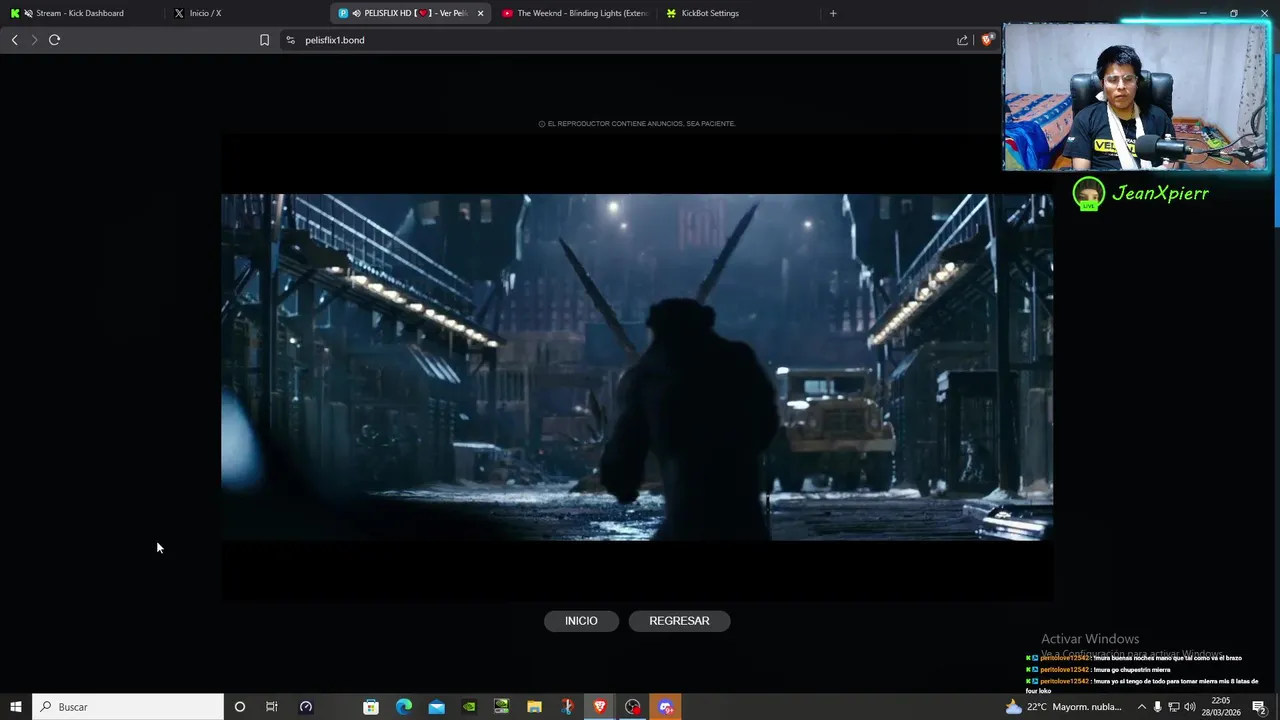Viewport: 1280px width, 720px height.
Task: Open a new tab with plus button
Action: coord(833,13)
